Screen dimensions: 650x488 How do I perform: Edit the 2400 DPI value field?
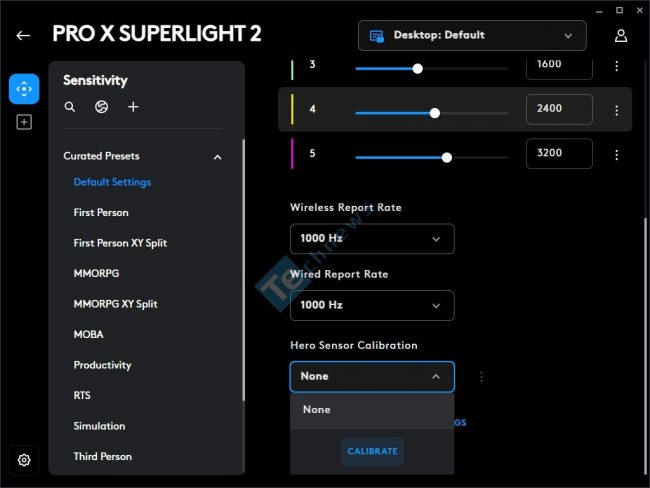coord(559,109)
